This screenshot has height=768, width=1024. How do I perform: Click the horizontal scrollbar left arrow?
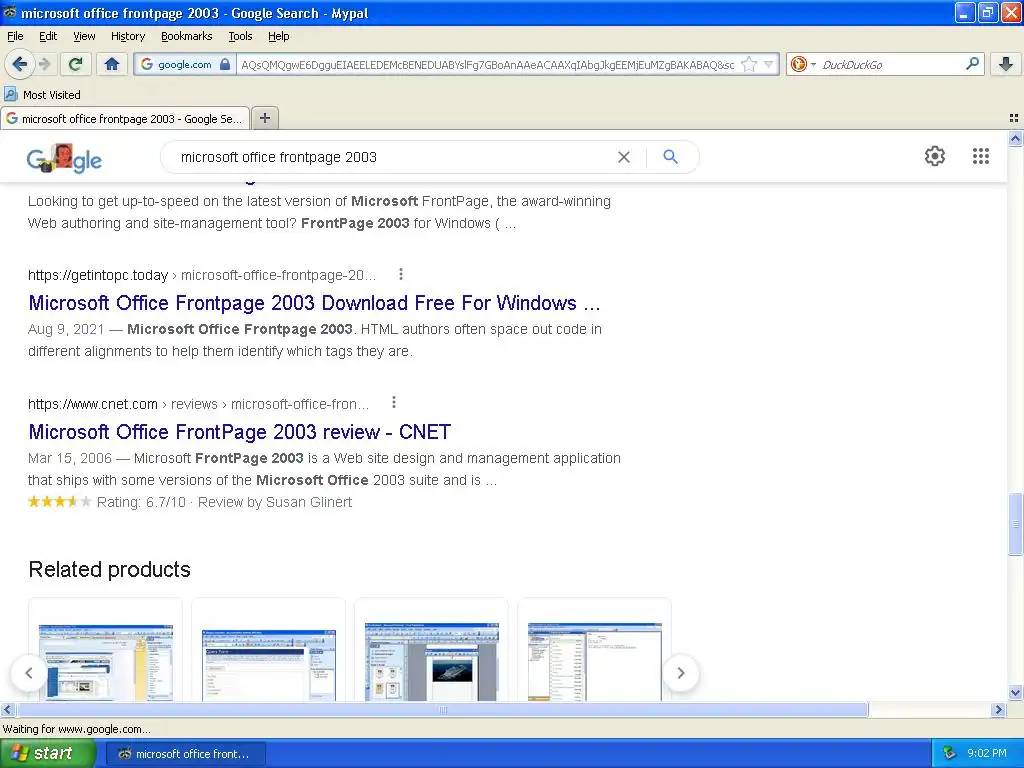point(7,709)
